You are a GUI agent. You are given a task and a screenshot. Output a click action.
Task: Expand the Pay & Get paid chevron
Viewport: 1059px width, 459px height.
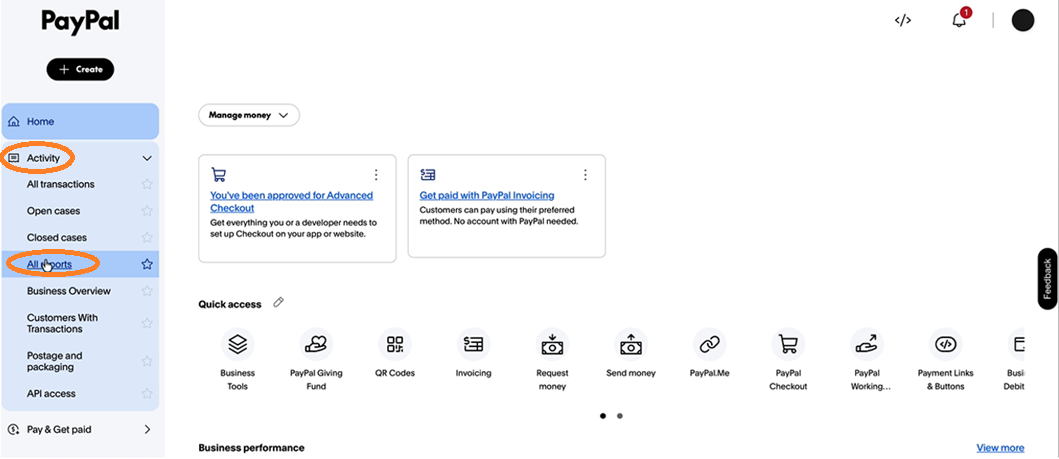[x=147, y=429]
